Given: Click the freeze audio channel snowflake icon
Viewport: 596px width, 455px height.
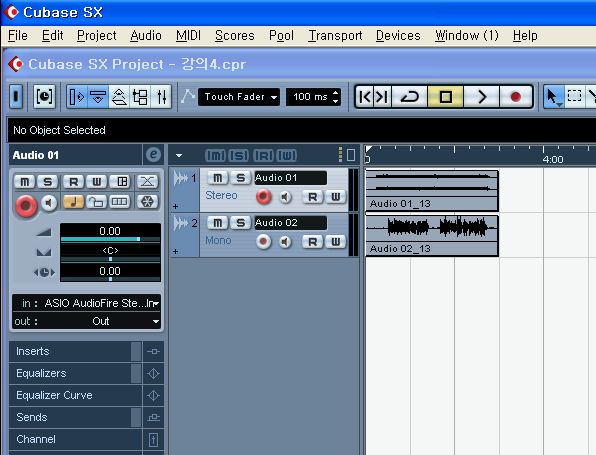Looking at the screenshot, I should click(147, 201).
